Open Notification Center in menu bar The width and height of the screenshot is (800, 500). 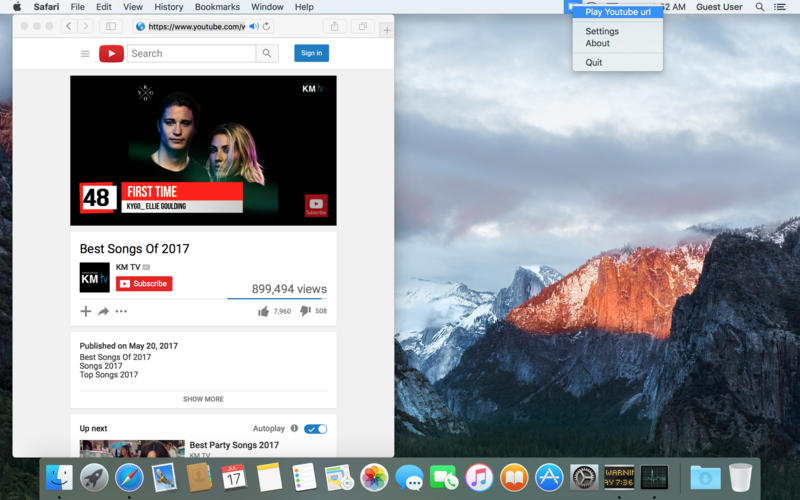780,7
